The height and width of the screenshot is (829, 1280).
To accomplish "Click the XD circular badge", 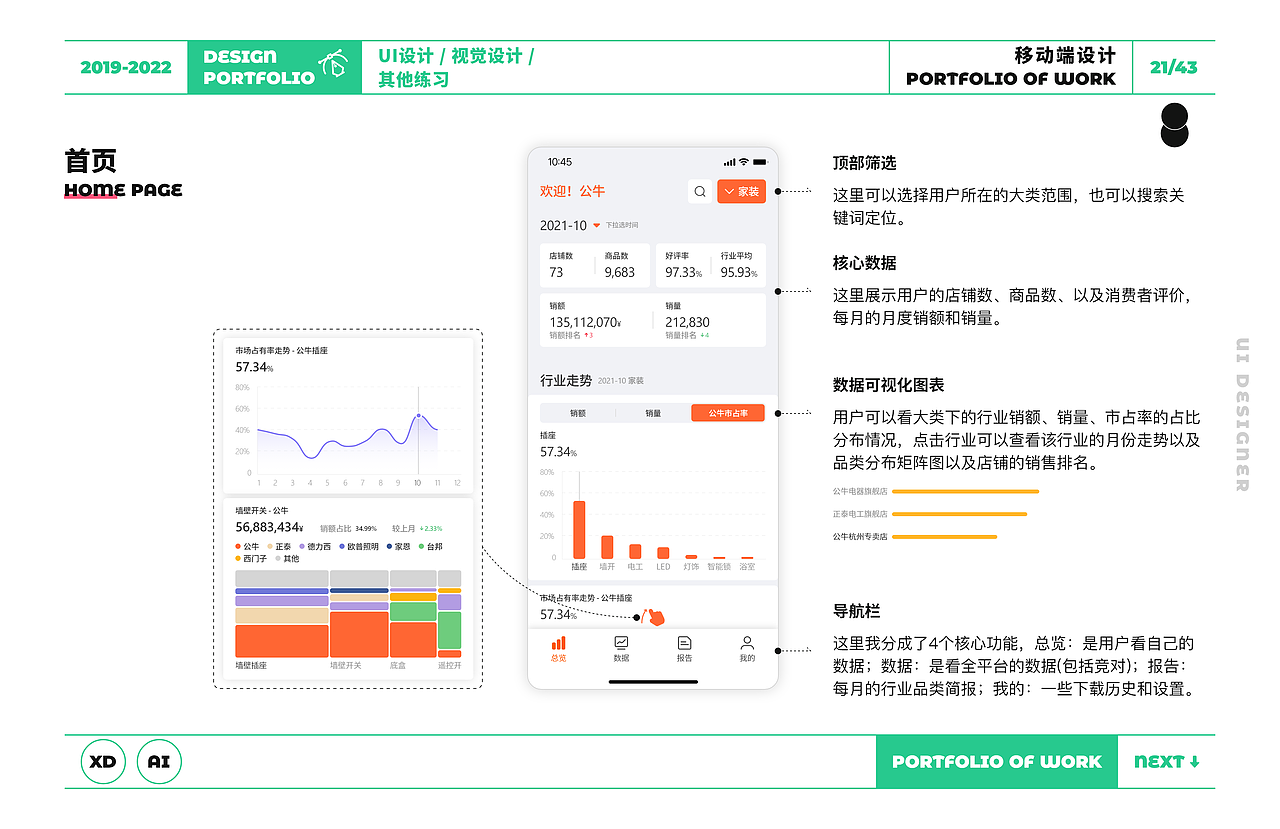I will [103, 762].
